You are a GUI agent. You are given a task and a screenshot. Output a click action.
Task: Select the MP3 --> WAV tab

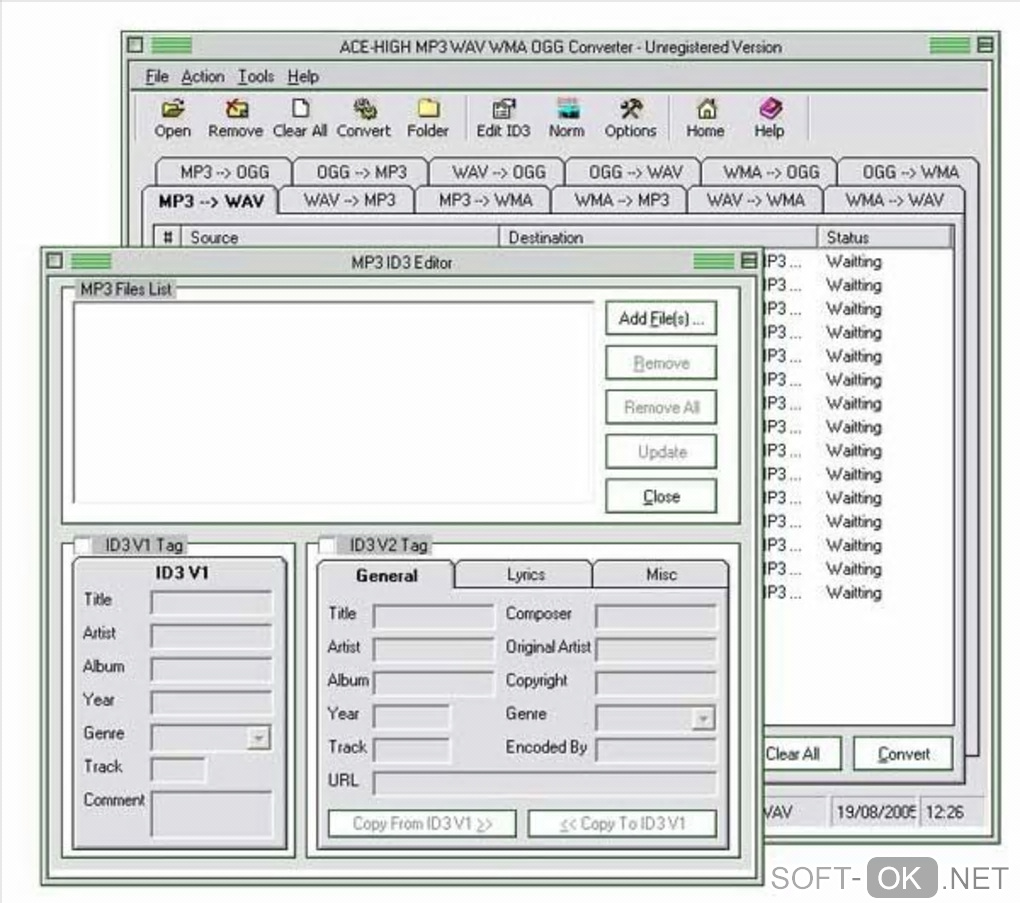tap(211, 201)
